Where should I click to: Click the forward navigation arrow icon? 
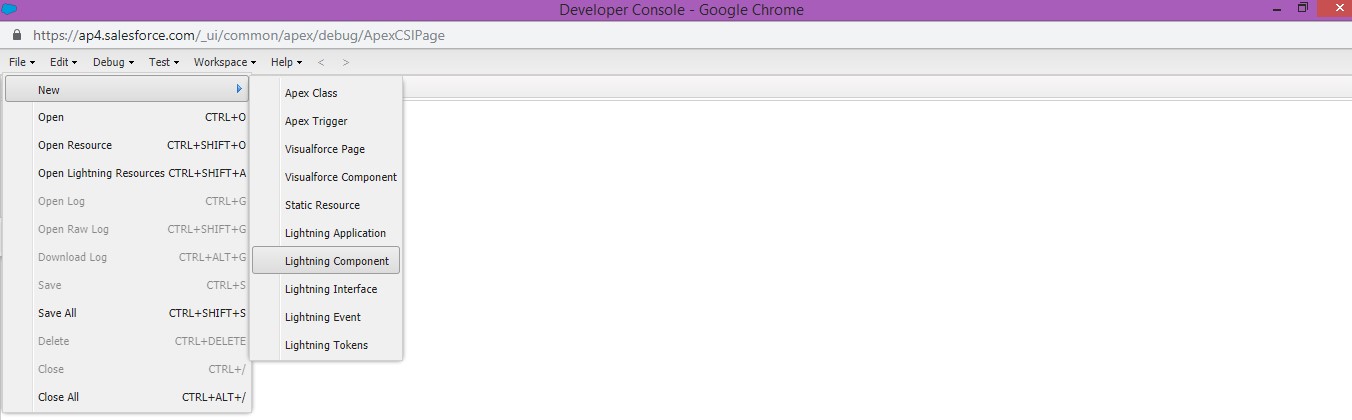tap(346, 62)
